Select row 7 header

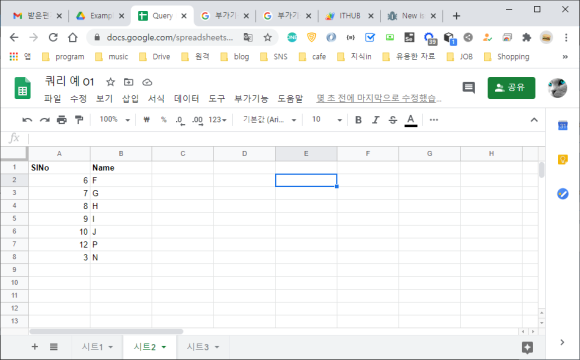pos(14,244)
